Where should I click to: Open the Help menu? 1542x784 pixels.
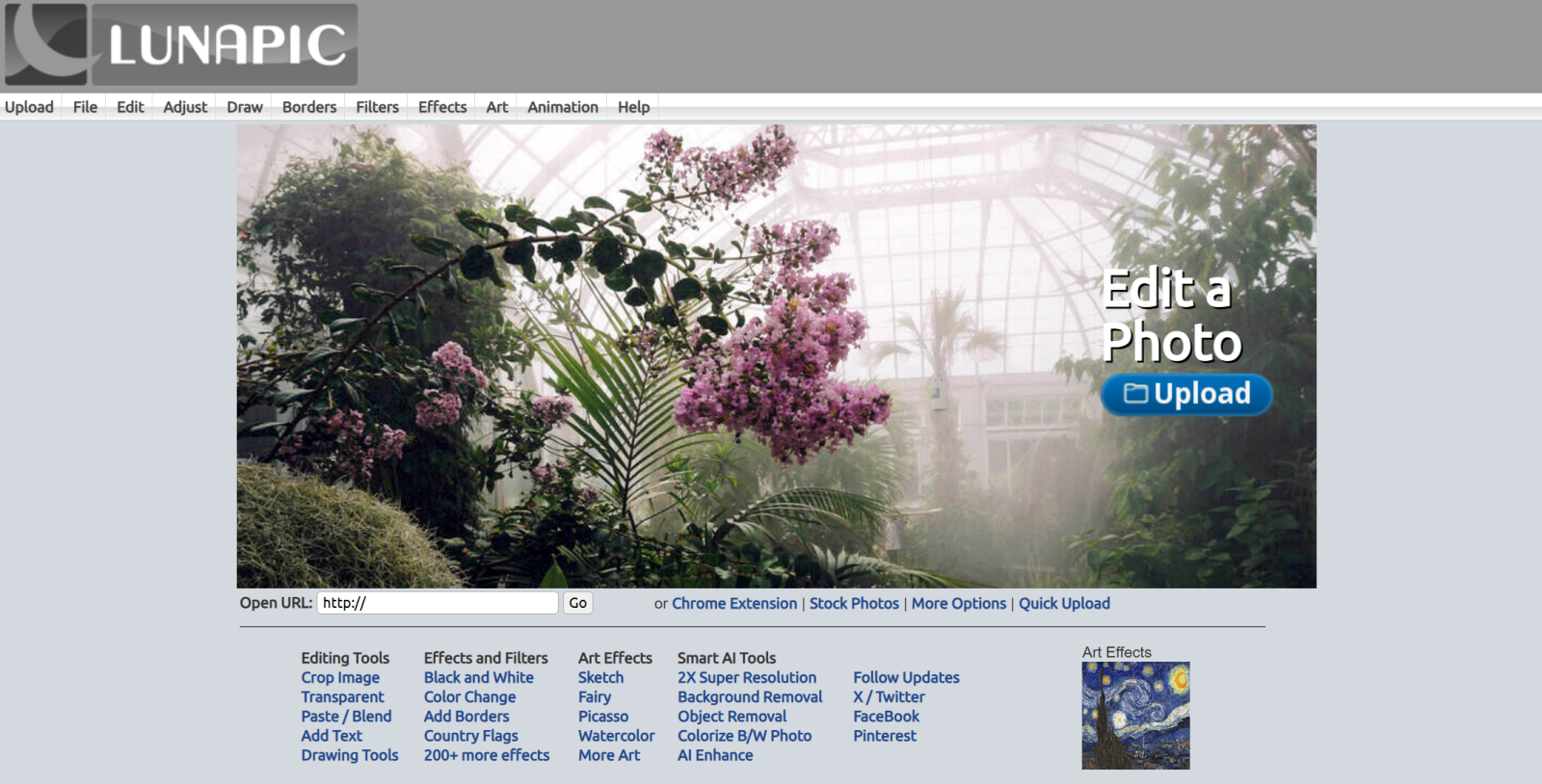point(633,107)
